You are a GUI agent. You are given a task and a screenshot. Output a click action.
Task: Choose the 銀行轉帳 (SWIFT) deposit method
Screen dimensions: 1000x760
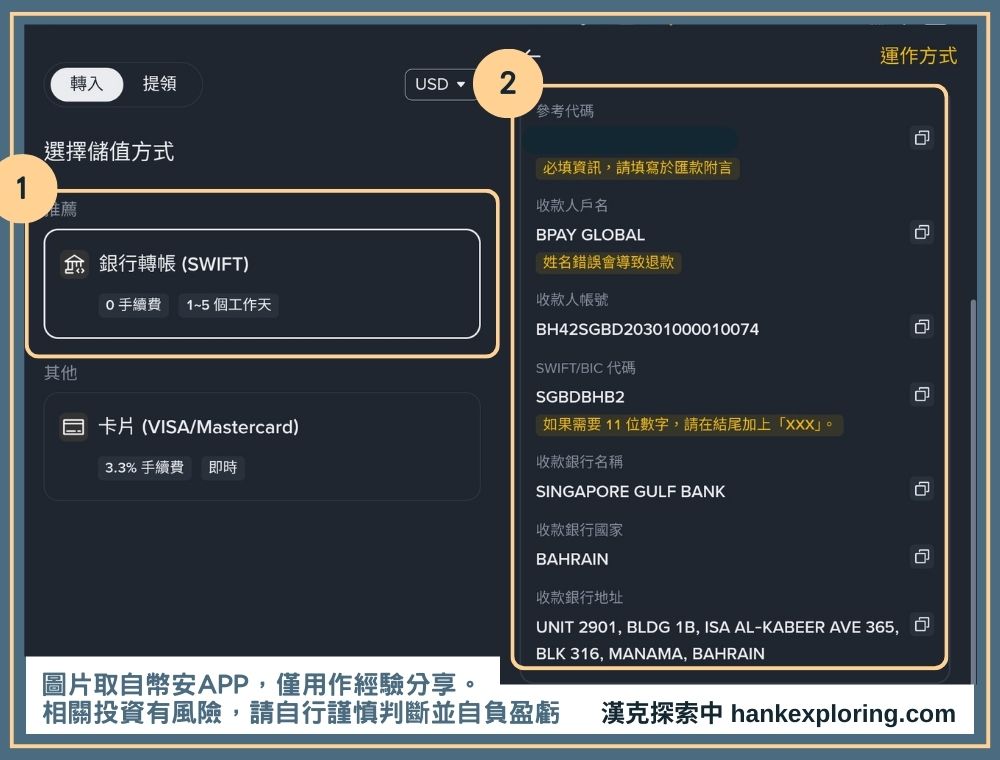tap(262, 283)
